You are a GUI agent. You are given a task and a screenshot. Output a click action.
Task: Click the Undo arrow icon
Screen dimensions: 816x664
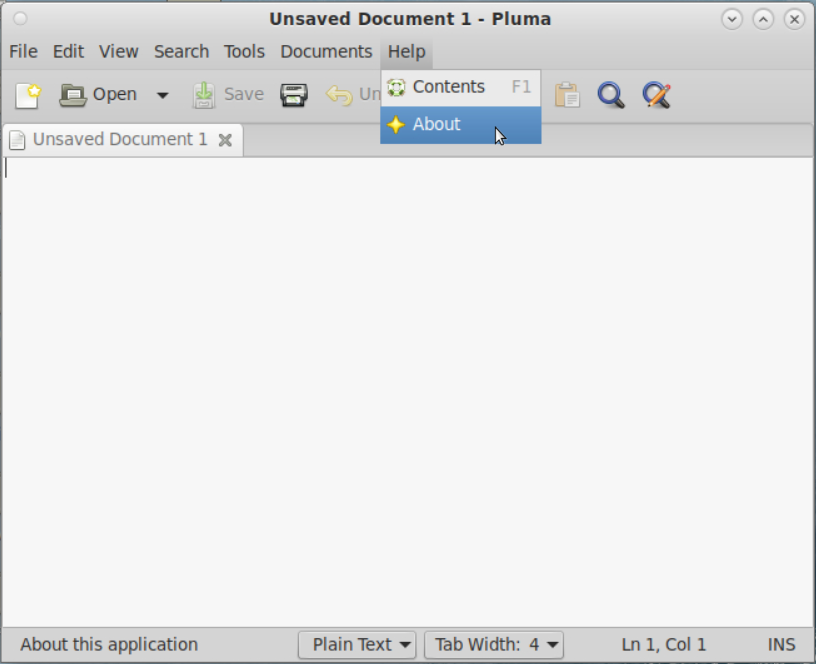338,94
